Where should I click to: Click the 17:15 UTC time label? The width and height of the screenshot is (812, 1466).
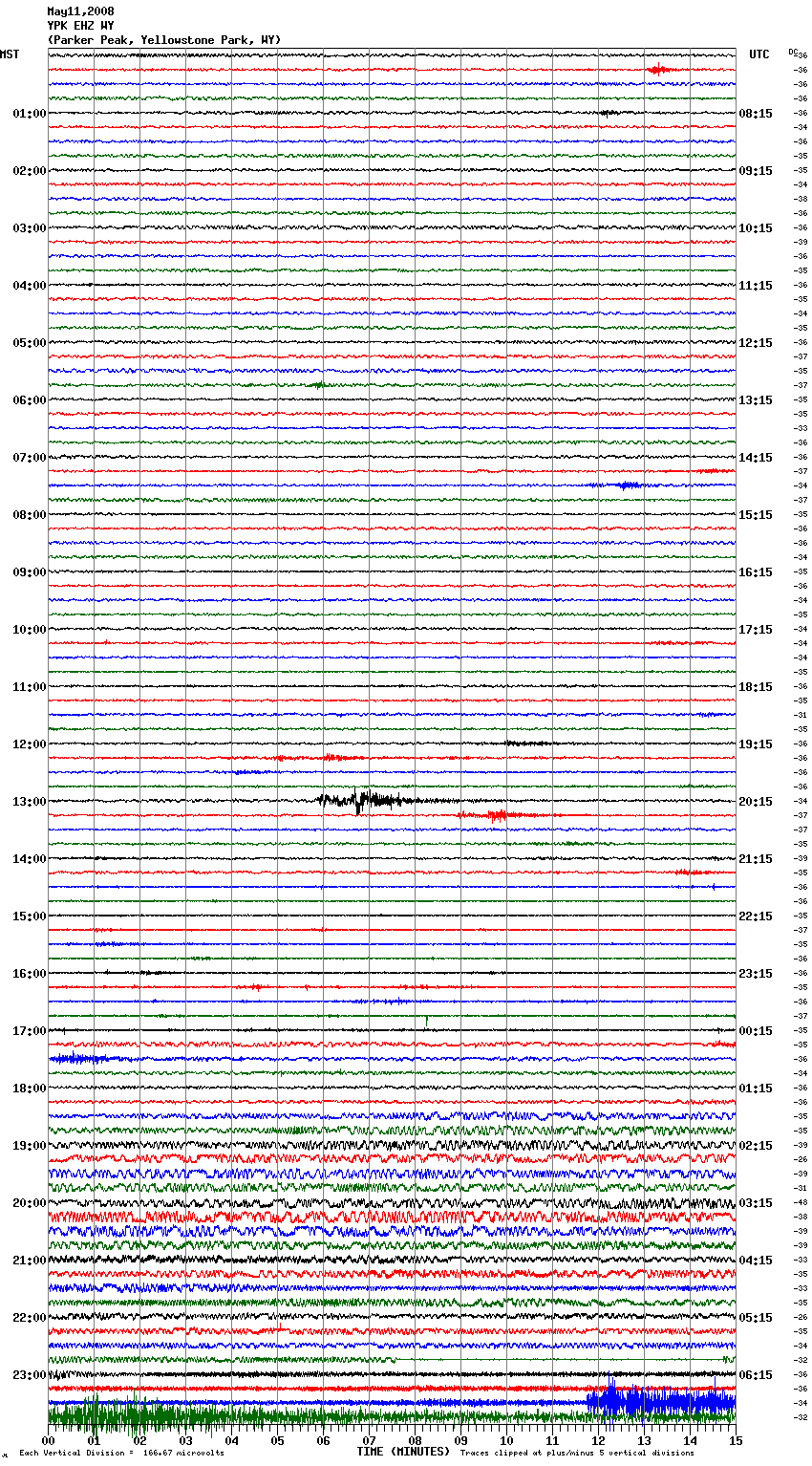tap(756, 630)
